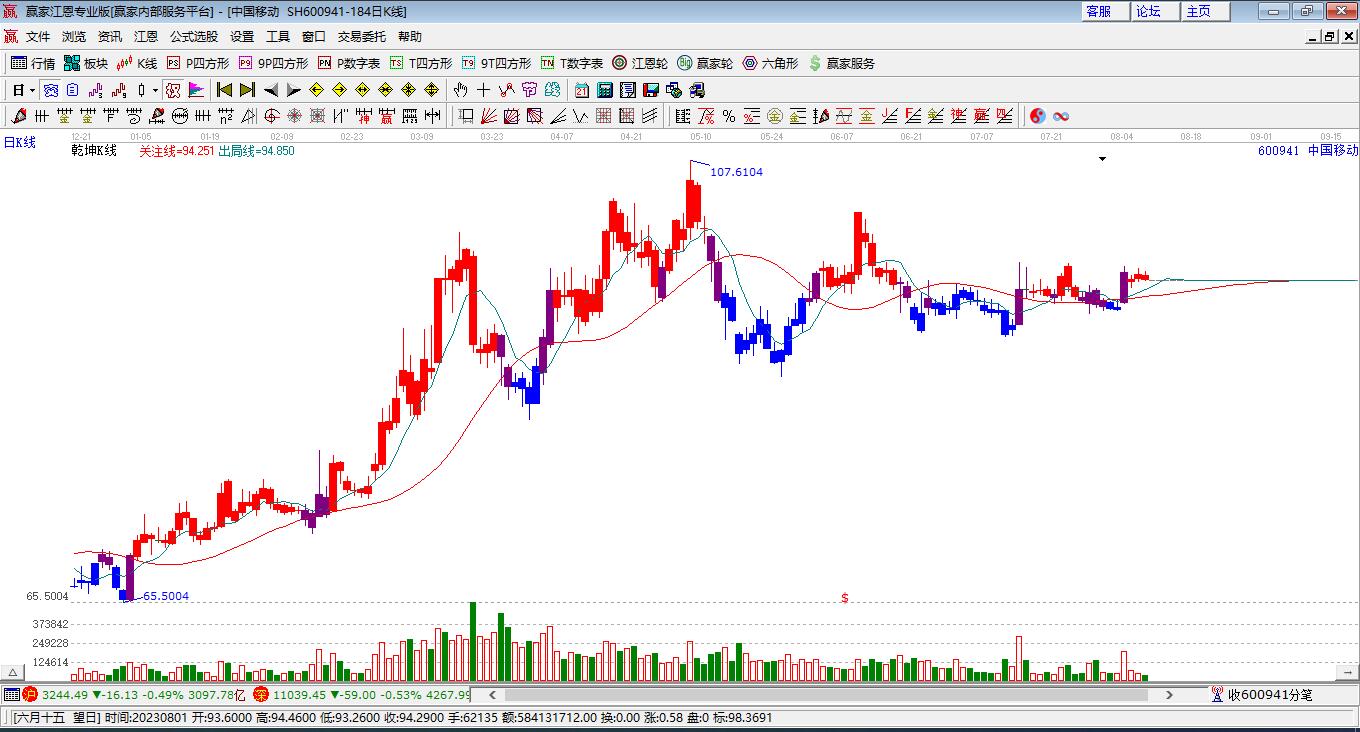This screenshot has width=1360, height=732.
Task: Launch the 赢家轮 wheel tool
Action: click(x=705, y=63)
